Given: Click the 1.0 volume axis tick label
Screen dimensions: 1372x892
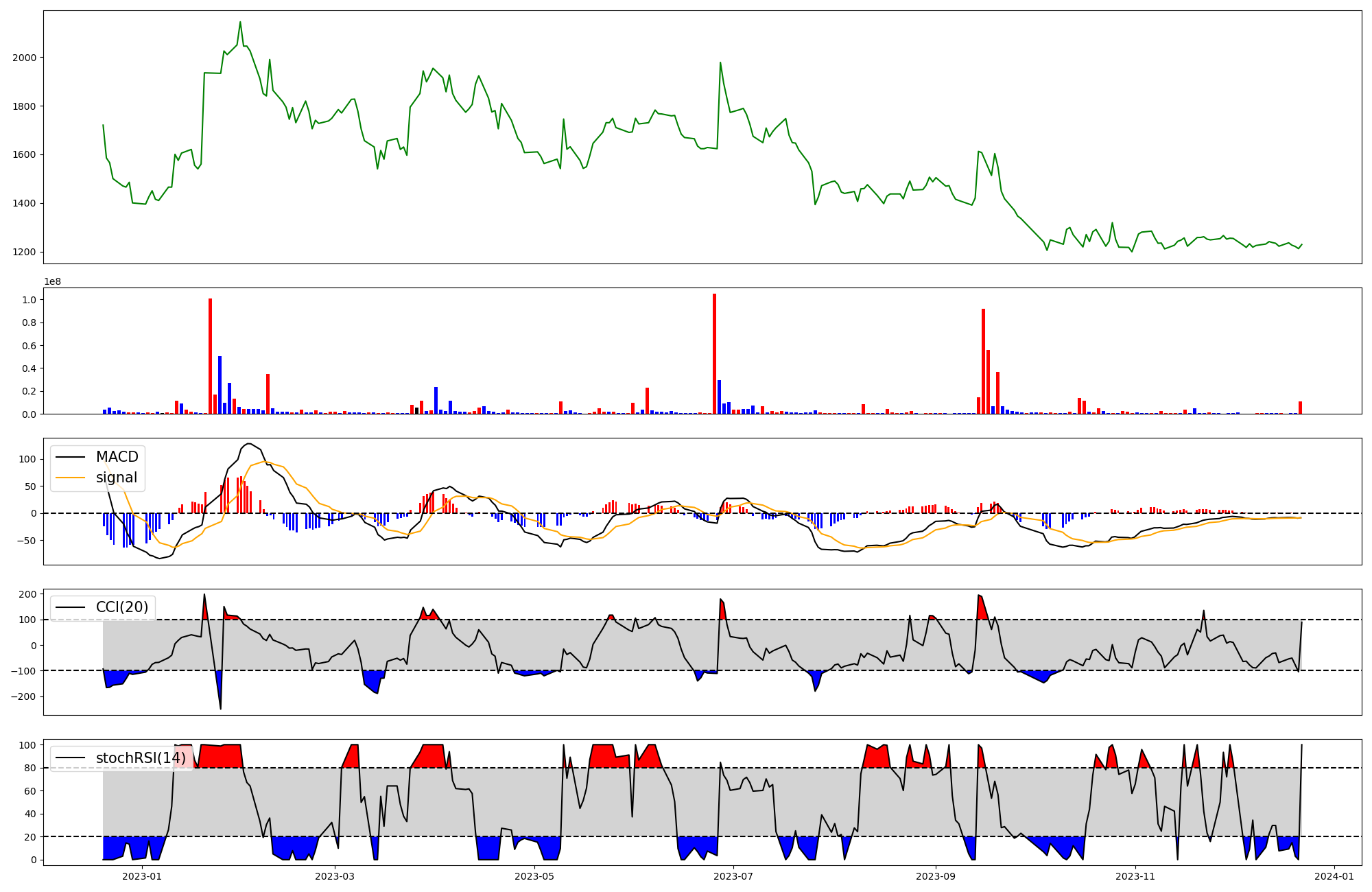Looking at the screenshot, I should [x=29, y=300].
